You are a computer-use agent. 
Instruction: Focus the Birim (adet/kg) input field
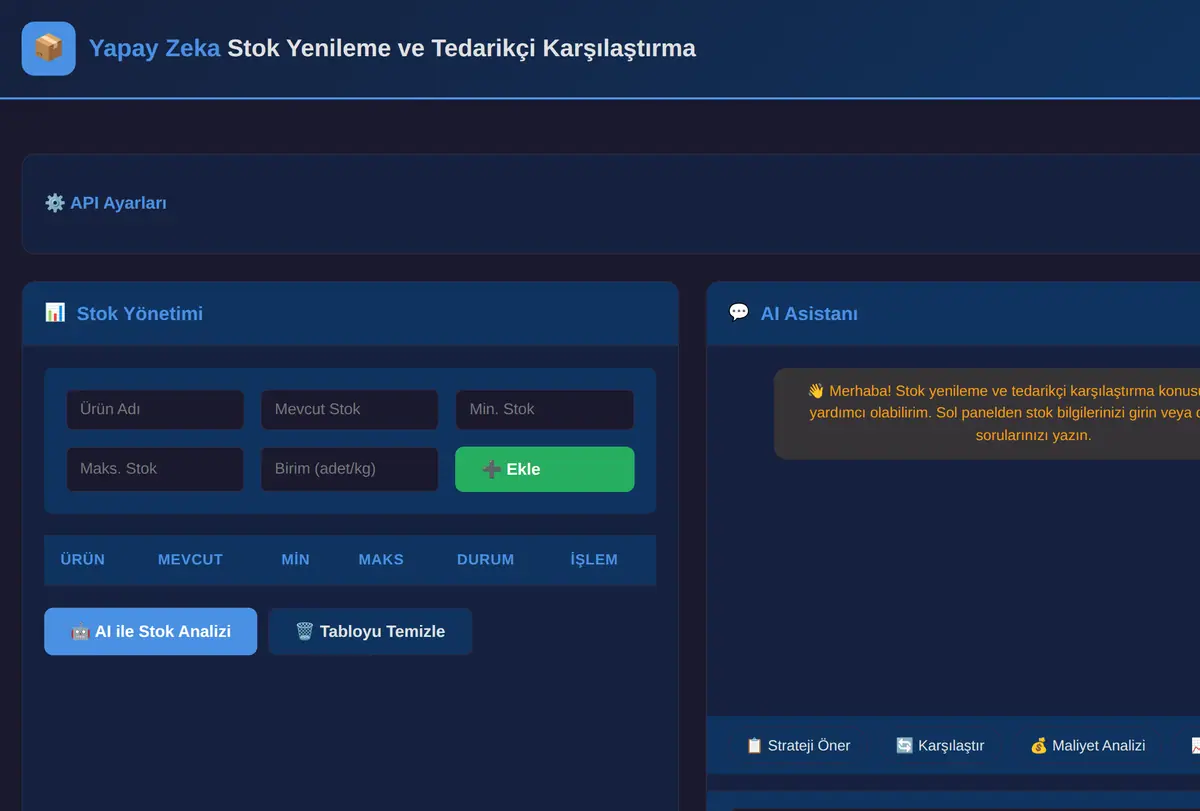coord(349,469)
